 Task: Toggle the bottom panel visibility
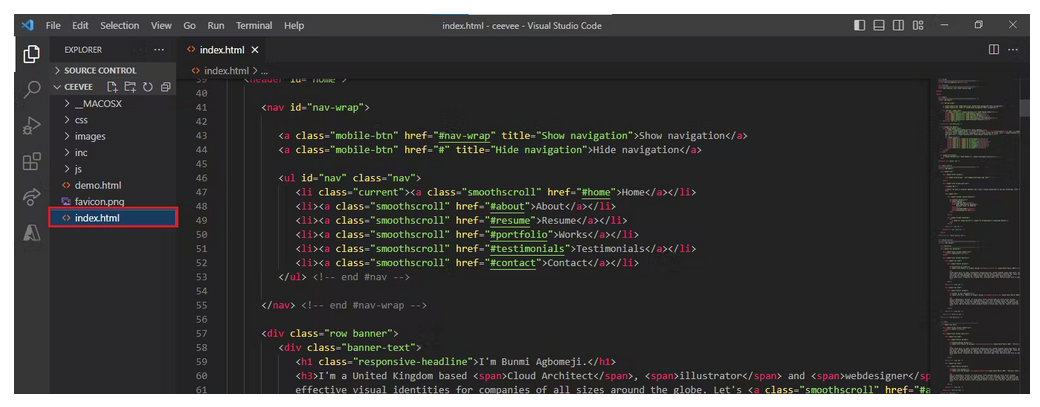[x=879, y=25]
